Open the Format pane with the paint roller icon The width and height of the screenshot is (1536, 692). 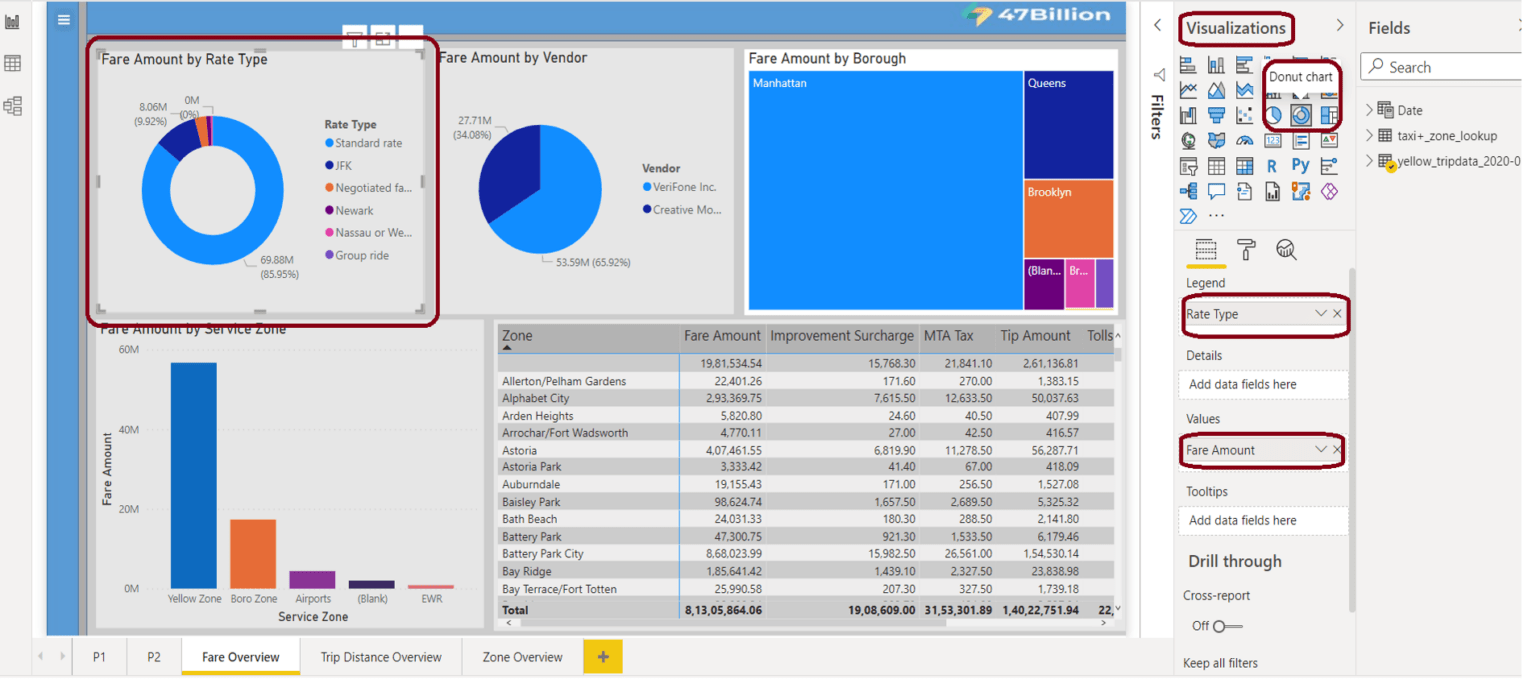coord(1243,250)
